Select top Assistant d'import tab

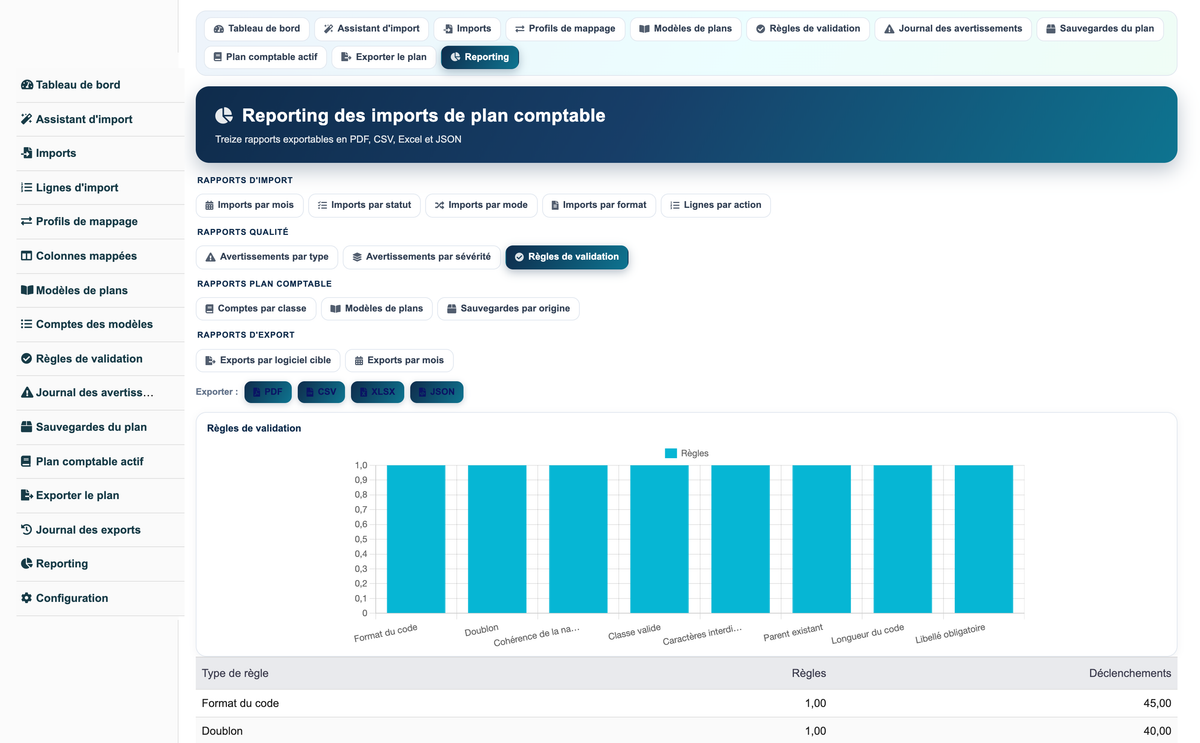[x=372, y=29]
